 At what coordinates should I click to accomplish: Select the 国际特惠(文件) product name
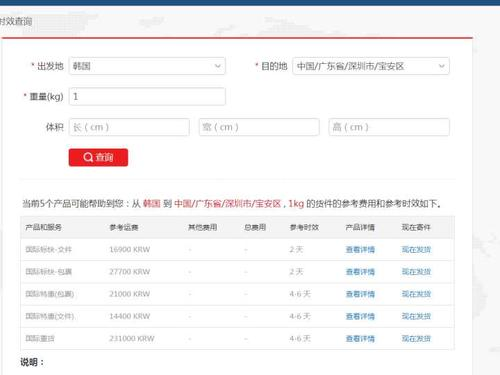50,316
